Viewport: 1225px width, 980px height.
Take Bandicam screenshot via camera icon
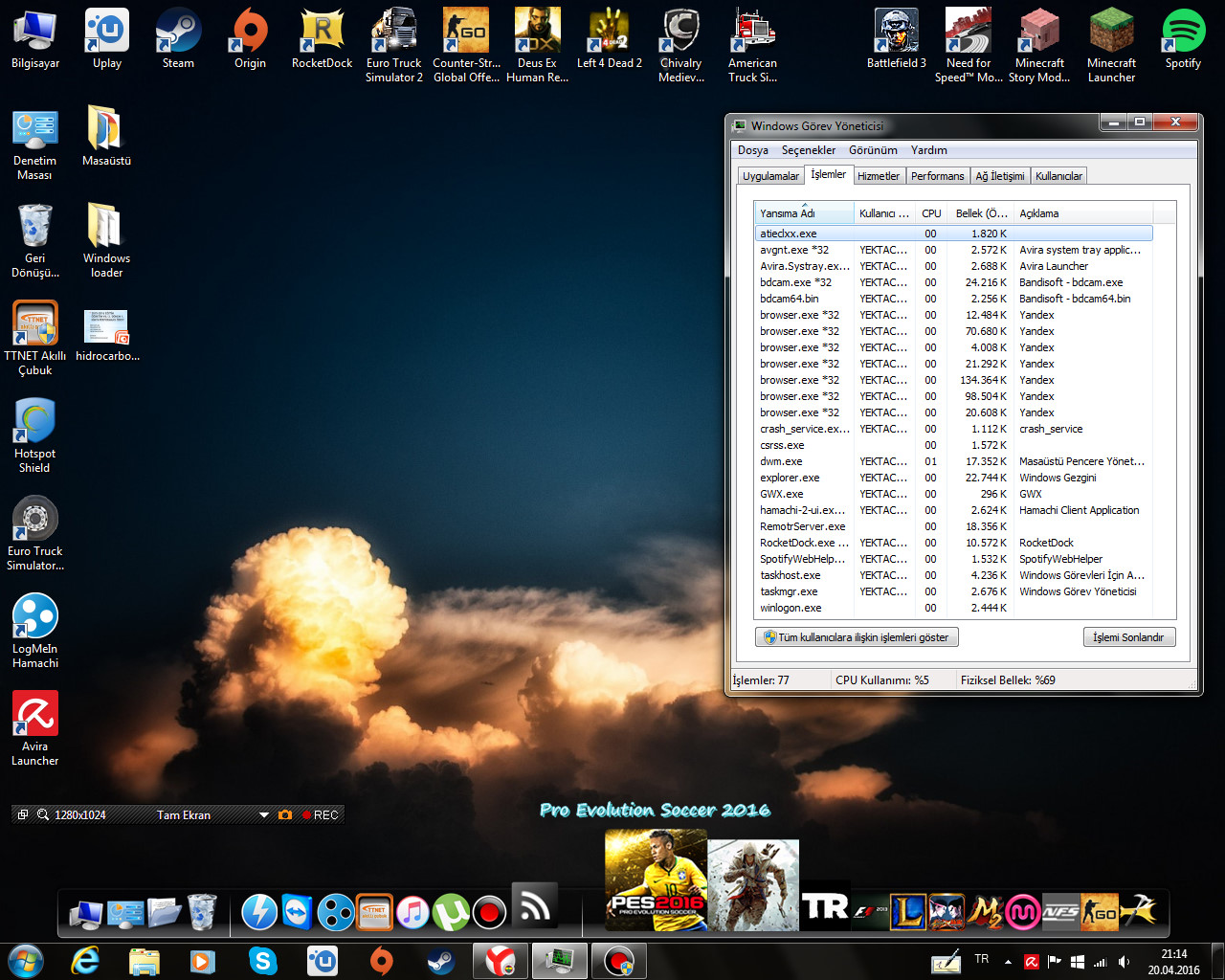(x=284, y=814)
